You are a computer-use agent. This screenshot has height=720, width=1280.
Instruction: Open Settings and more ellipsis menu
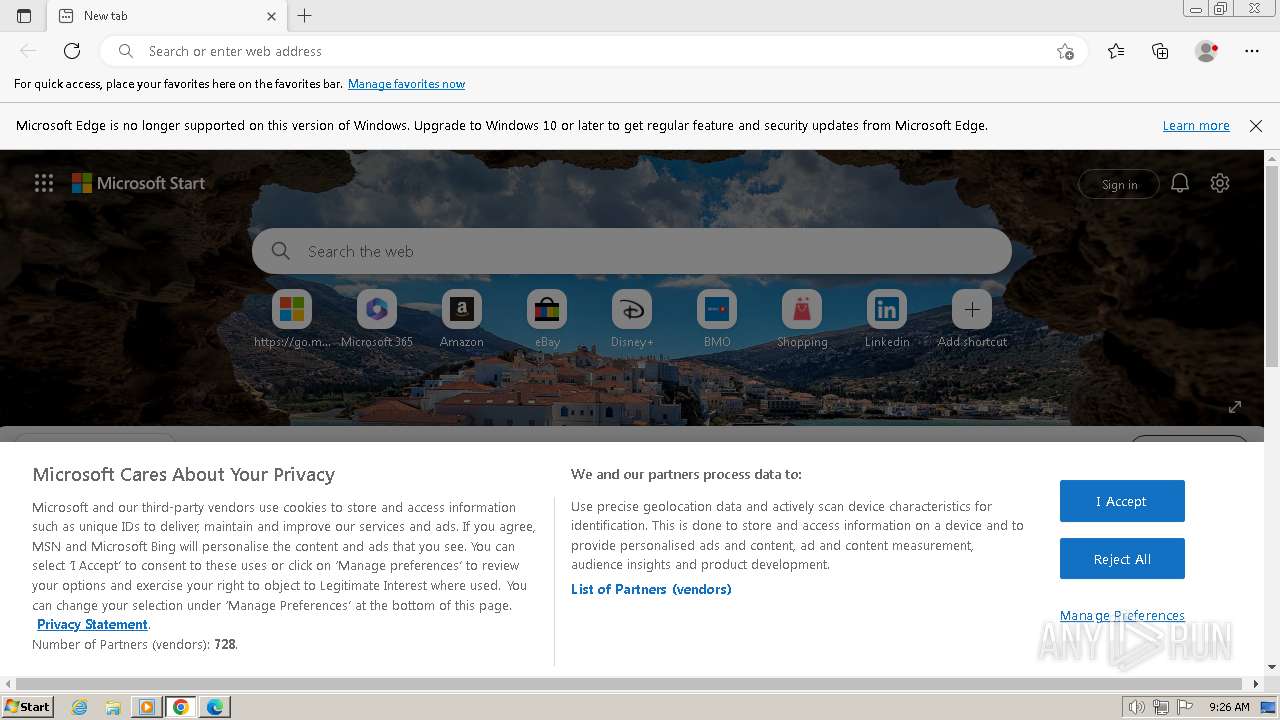coord(1251,51)
